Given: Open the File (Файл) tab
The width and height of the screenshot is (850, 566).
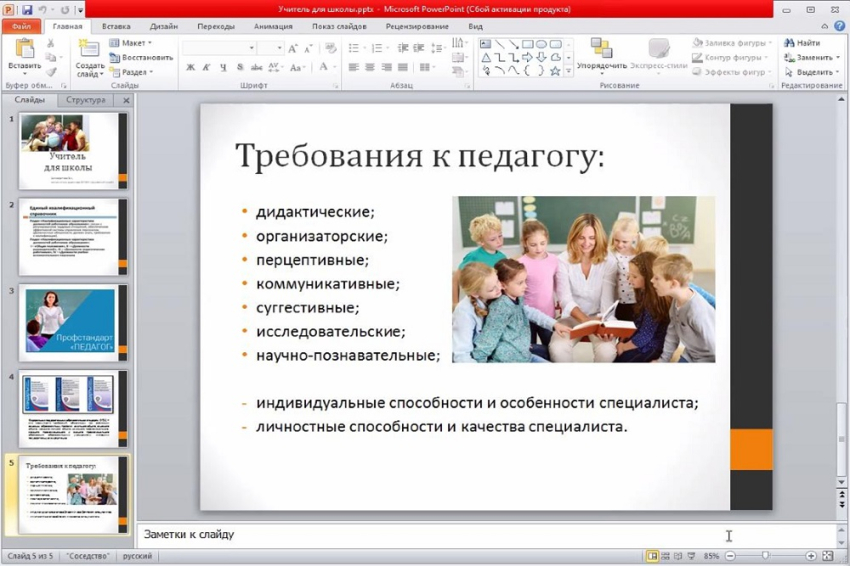Looking at the screenshot, I should [22, 26].
